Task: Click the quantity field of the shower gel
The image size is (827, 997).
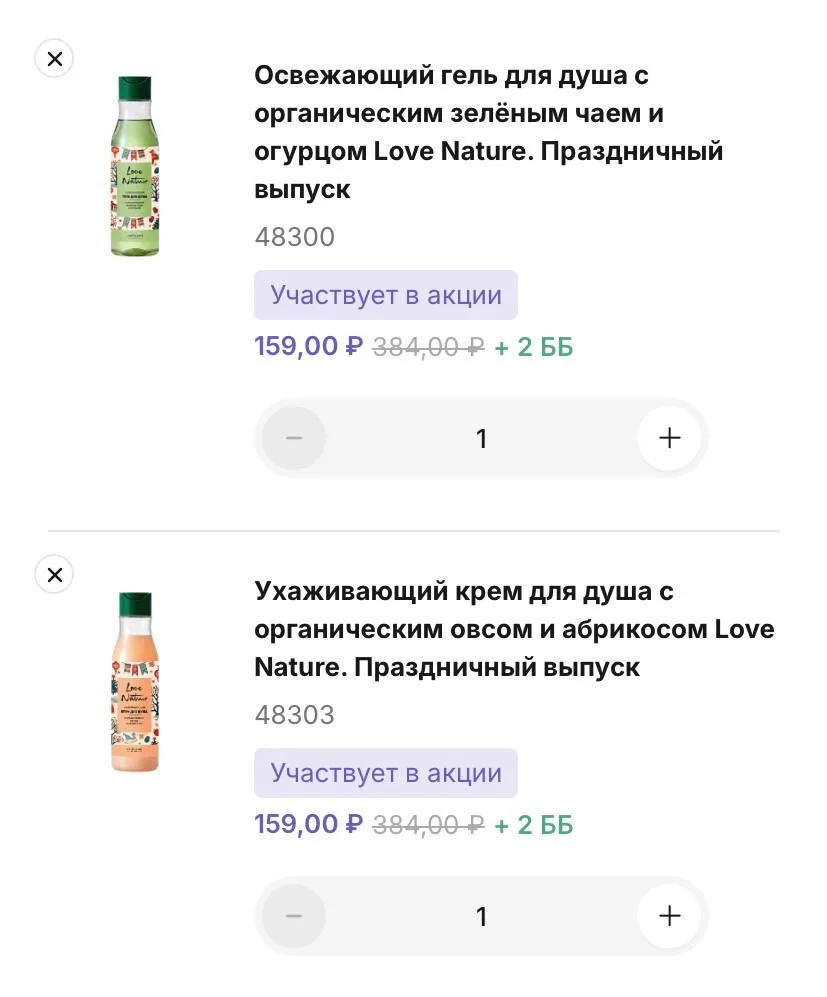Action: pyautogui.click(x=481, y=438)
